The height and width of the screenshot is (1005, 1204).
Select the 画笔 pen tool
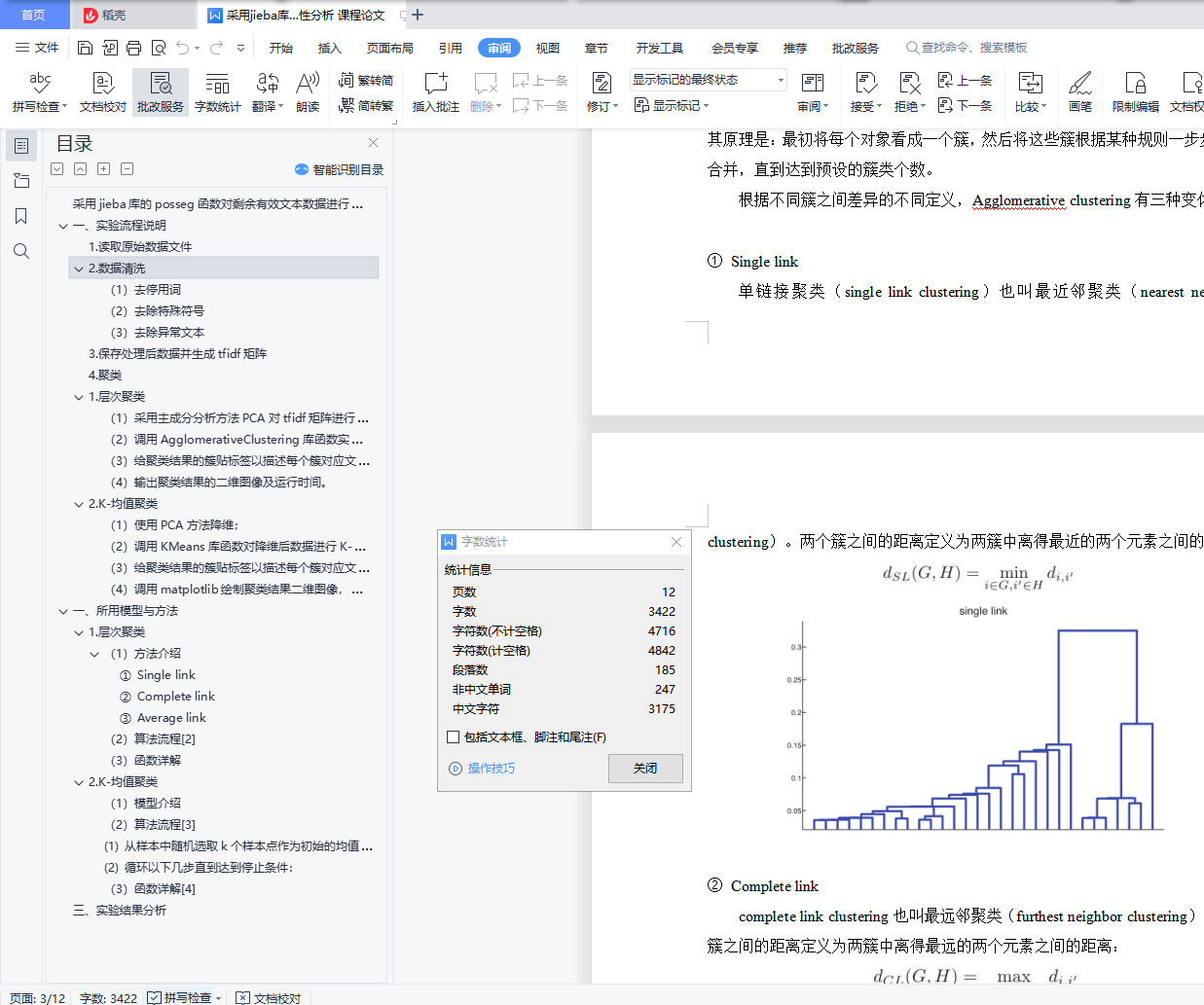(x=1080, y=92)
